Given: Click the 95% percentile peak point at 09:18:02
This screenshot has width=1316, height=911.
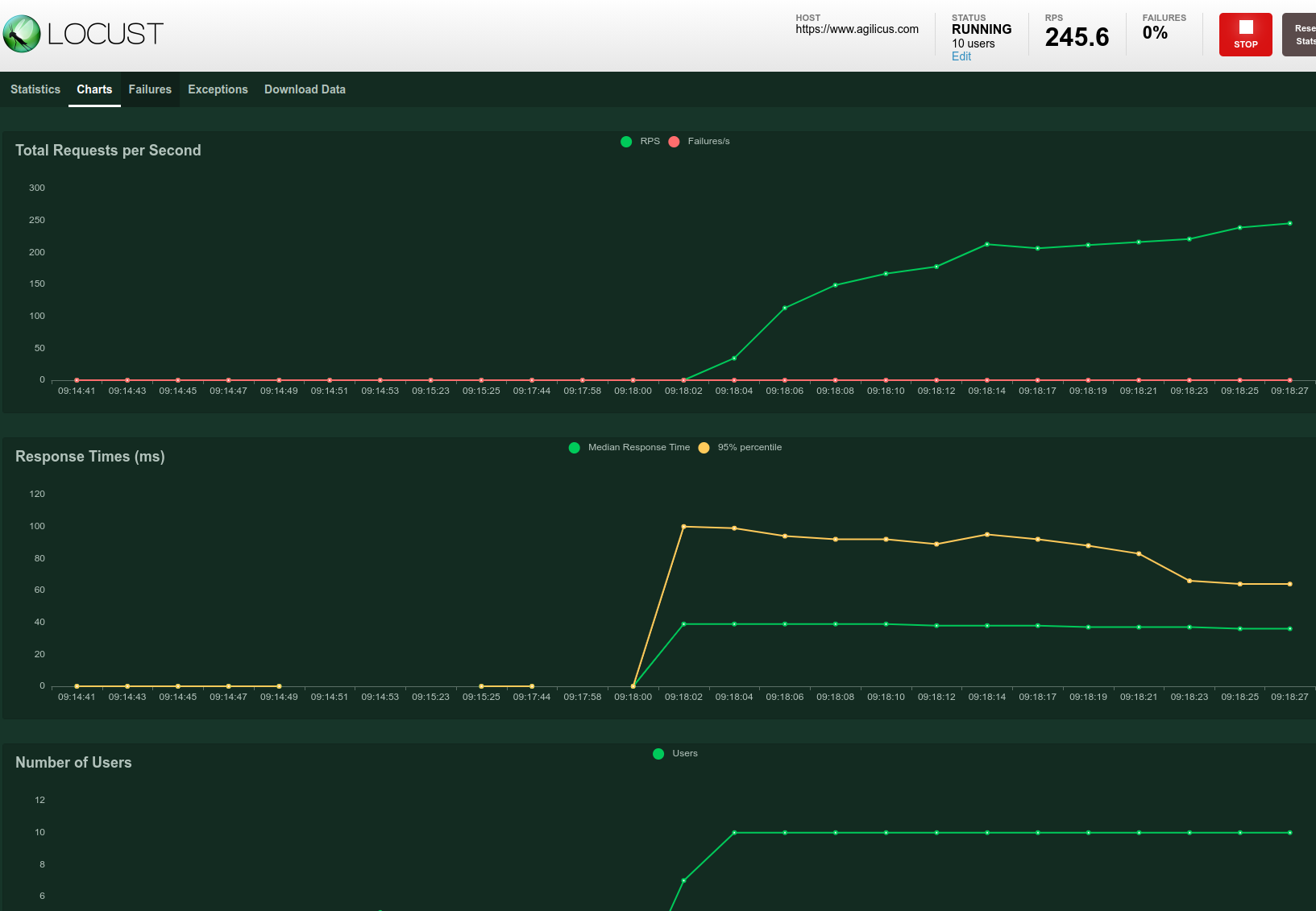Looking at the screenshot, I should click(x=683, y=527).
